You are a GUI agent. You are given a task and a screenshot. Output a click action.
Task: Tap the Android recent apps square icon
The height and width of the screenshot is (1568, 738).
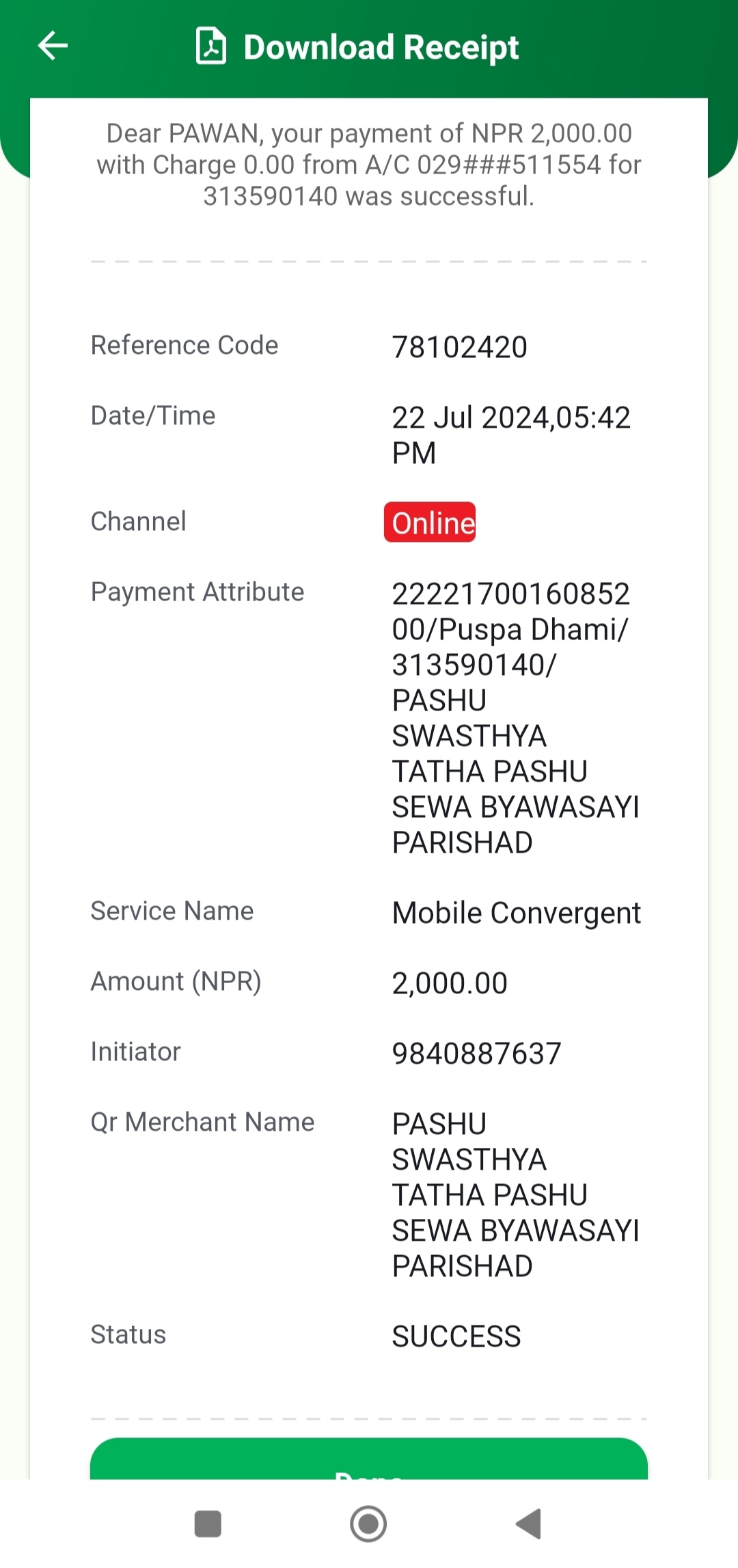tap(208, 1524)
